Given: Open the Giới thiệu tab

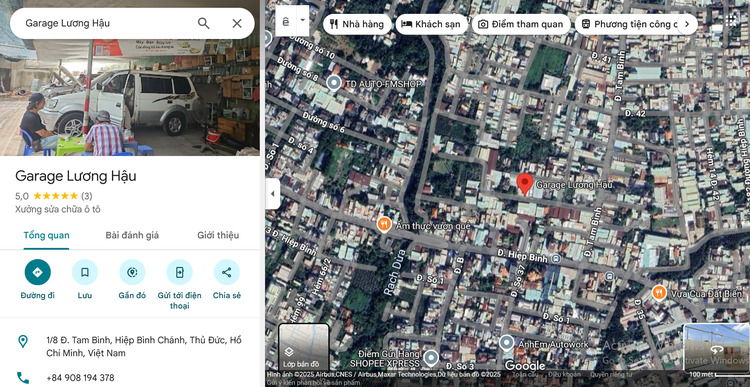Looking at the screenshot, I should tap(218, 235).
